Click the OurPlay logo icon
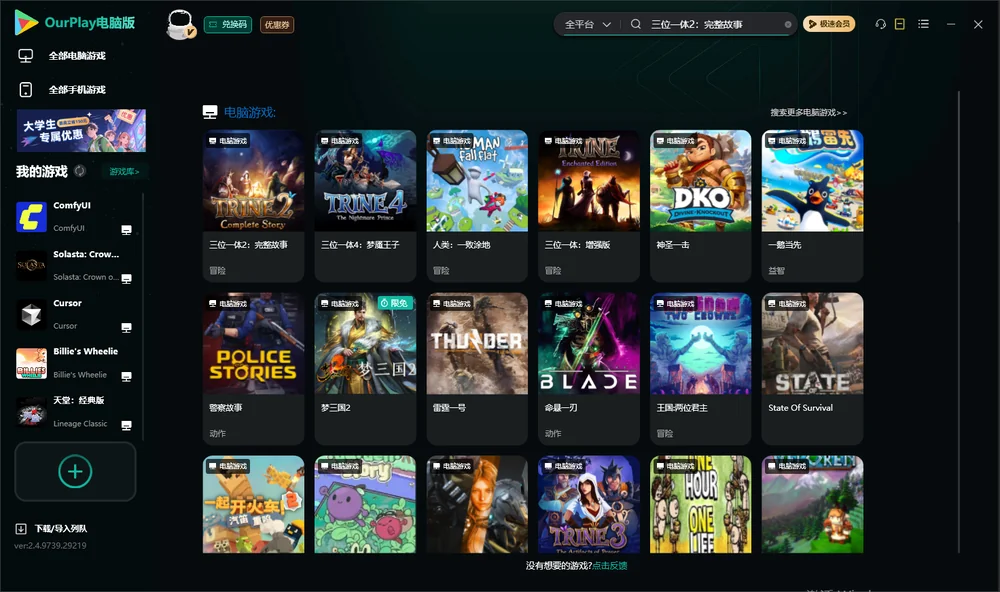 [x=26, y=22]
